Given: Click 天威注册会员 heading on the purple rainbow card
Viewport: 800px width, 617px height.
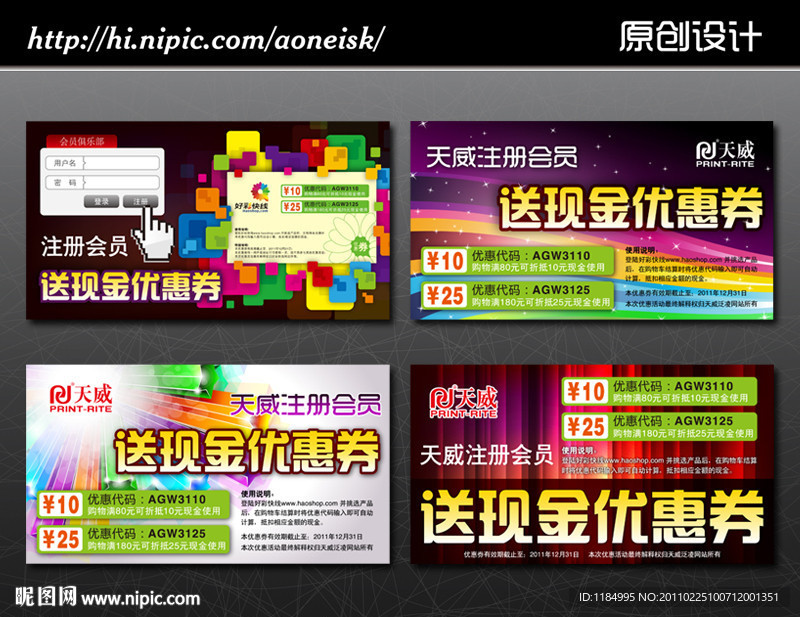Looking at the screenshot, I should tap(502, 157).
